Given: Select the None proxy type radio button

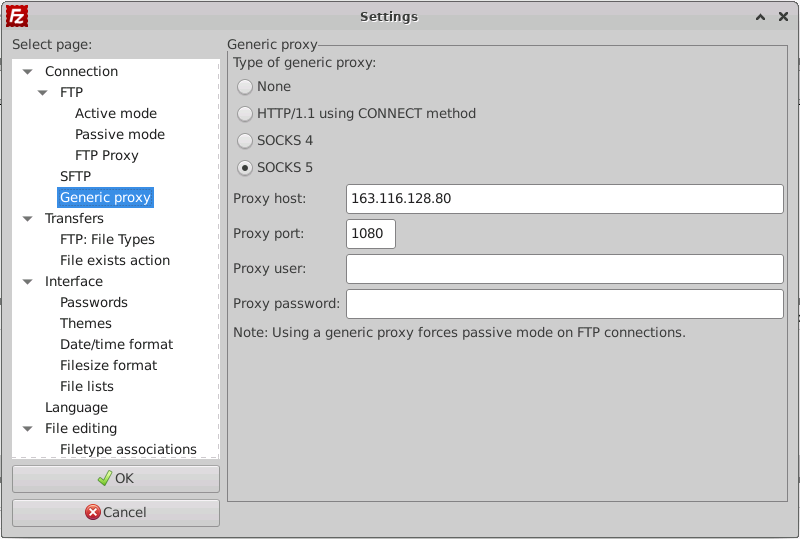Looking at the screenshot, I should click(245, 87).
